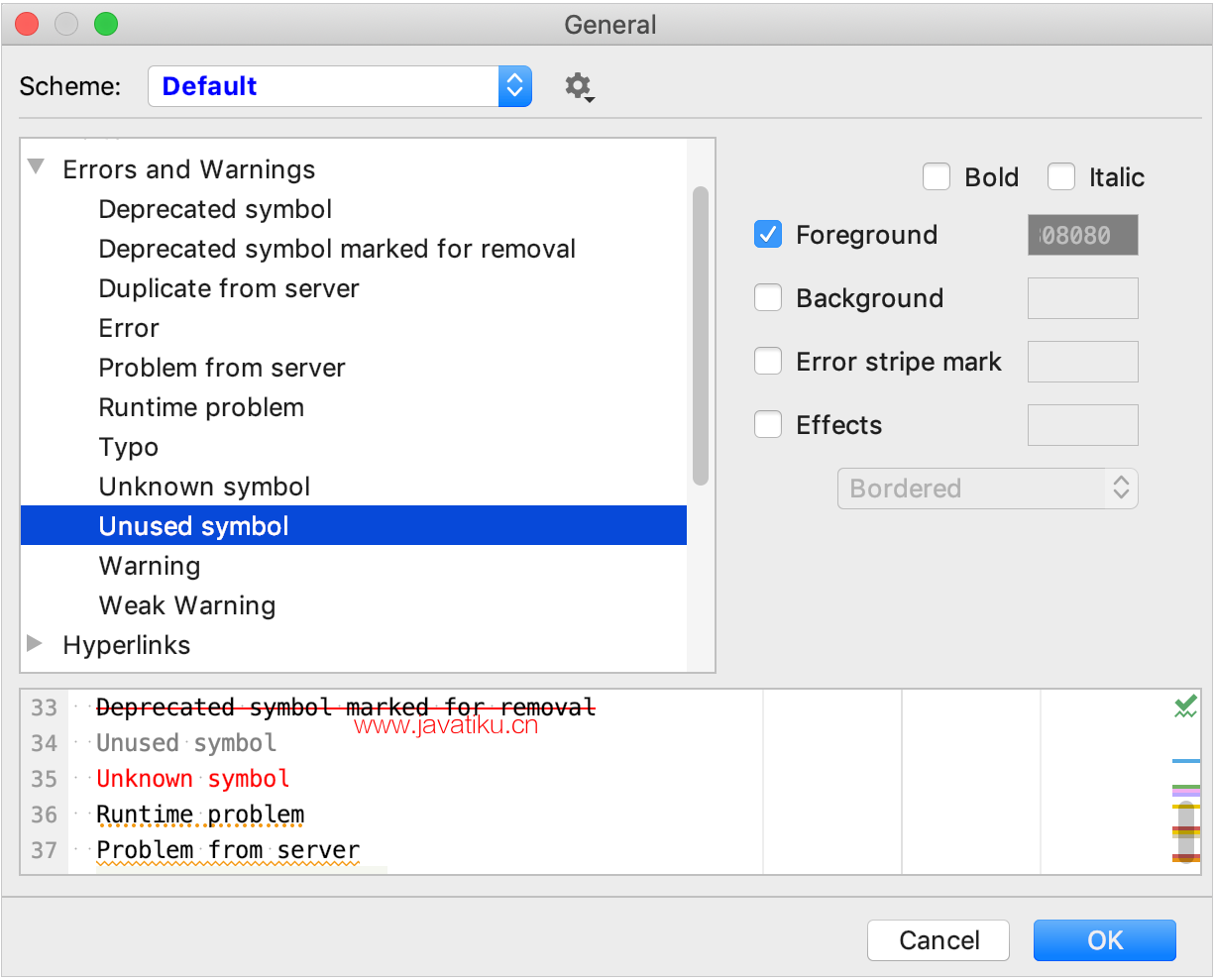This screenshot has width=1215, height=980.
Task: Enable the Error stripe mark checkbox
Action: pyautogui.click(x=768, y=362)
